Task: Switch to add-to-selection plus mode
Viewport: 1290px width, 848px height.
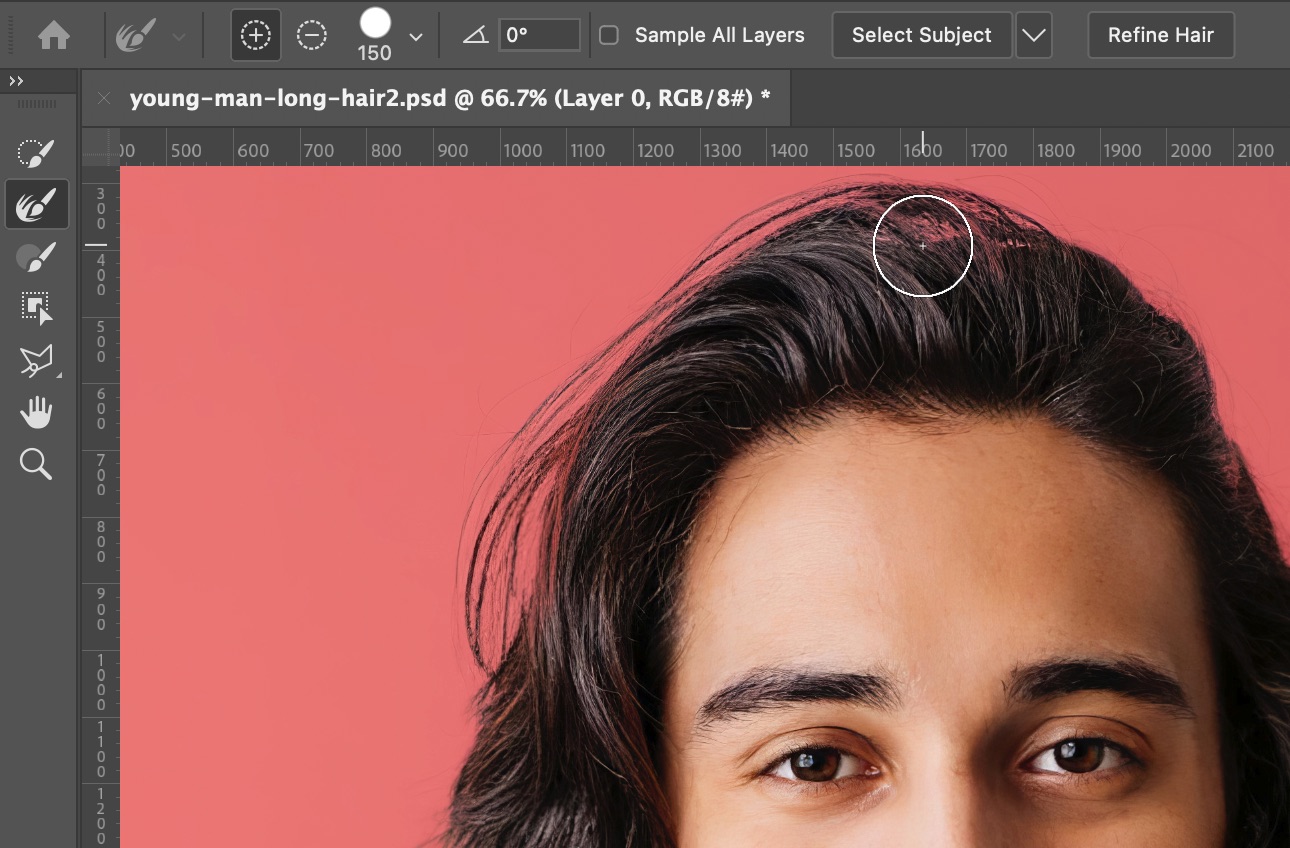Action: point(256,35)
